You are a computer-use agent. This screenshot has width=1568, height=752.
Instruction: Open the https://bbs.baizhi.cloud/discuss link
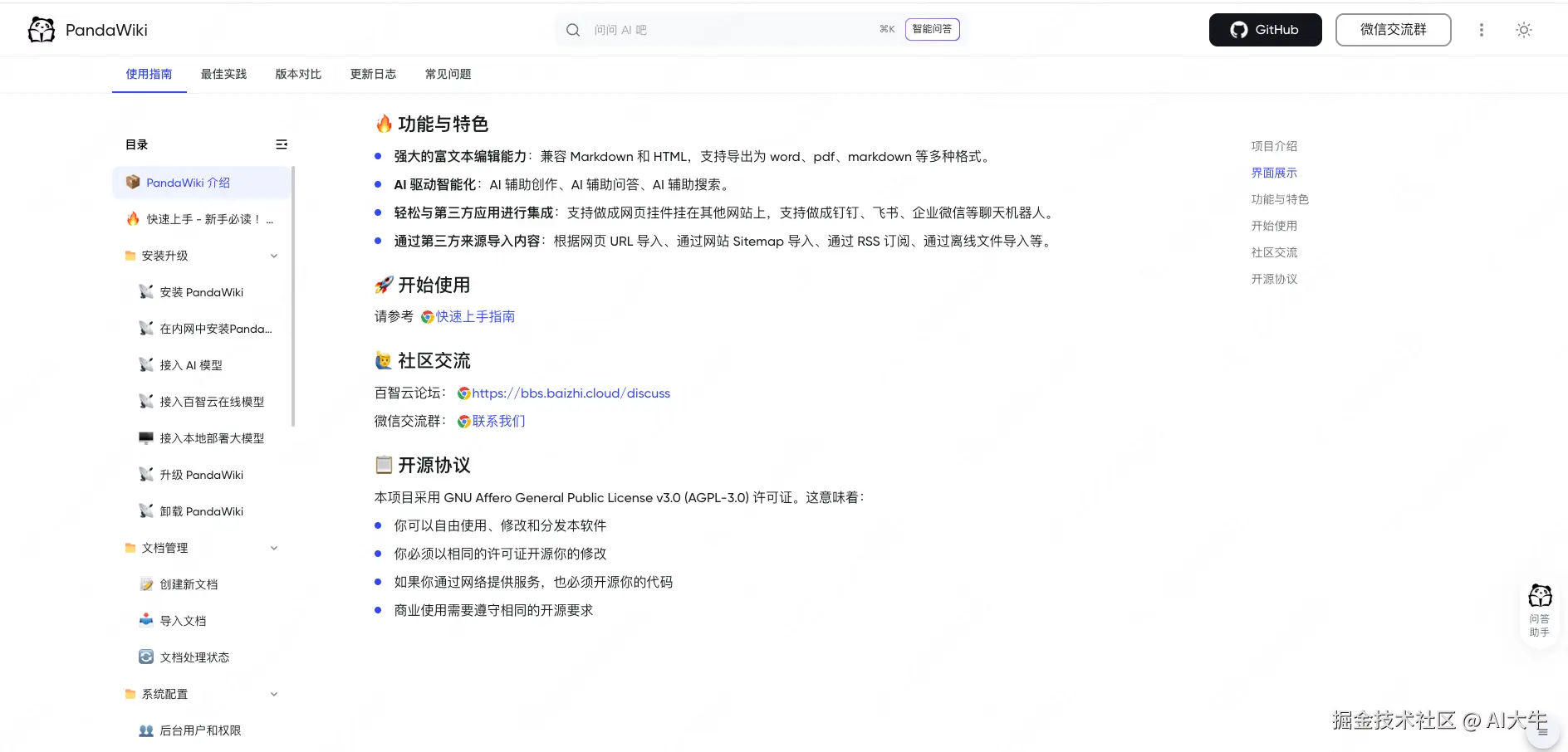pyautogui.click(x=571, y=393)
